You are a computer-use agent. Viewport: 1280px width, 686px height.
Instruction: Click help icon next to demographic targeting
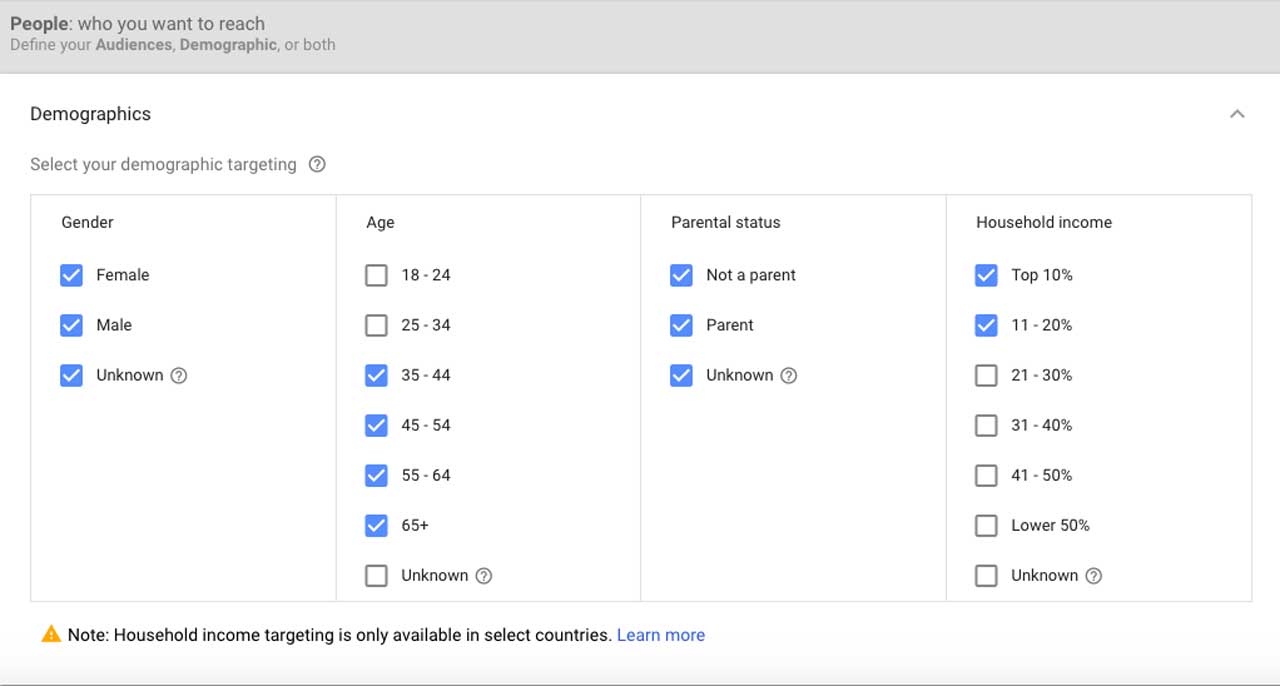317,165
